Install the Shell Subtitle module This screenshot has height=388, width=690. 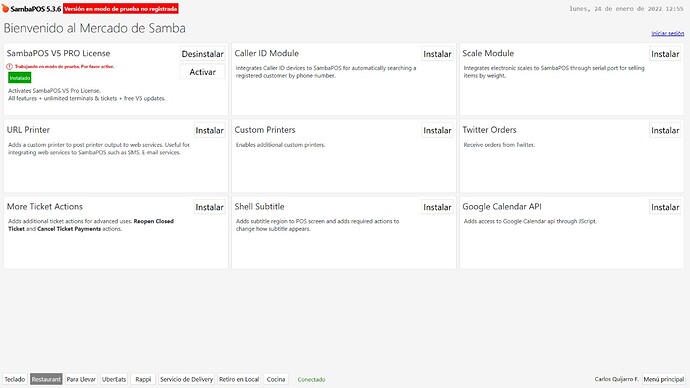coord(437,207)
